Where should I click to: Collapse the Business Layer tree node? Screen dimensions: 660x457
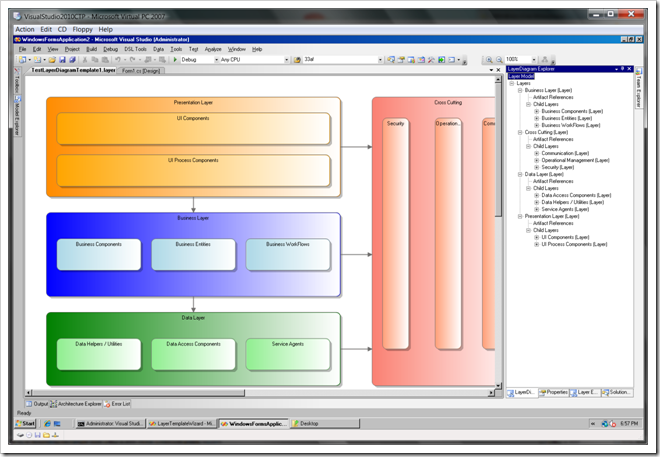point(520,90)
